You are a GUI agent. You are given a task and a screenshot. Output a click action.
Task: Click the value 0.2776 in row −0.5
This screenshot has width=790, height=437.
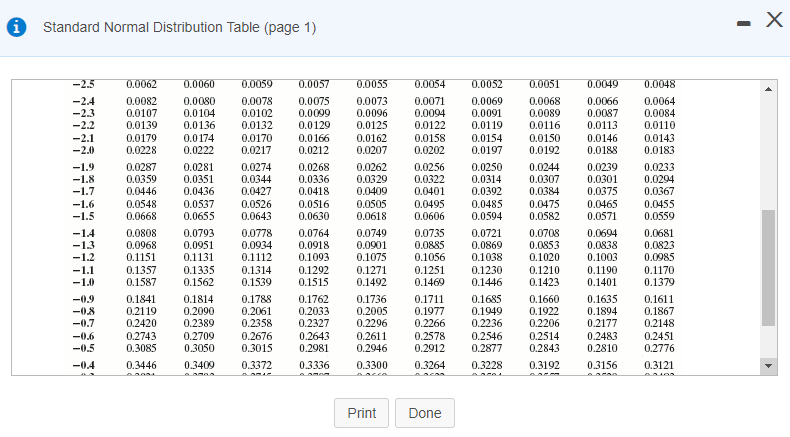coord(660,348)
